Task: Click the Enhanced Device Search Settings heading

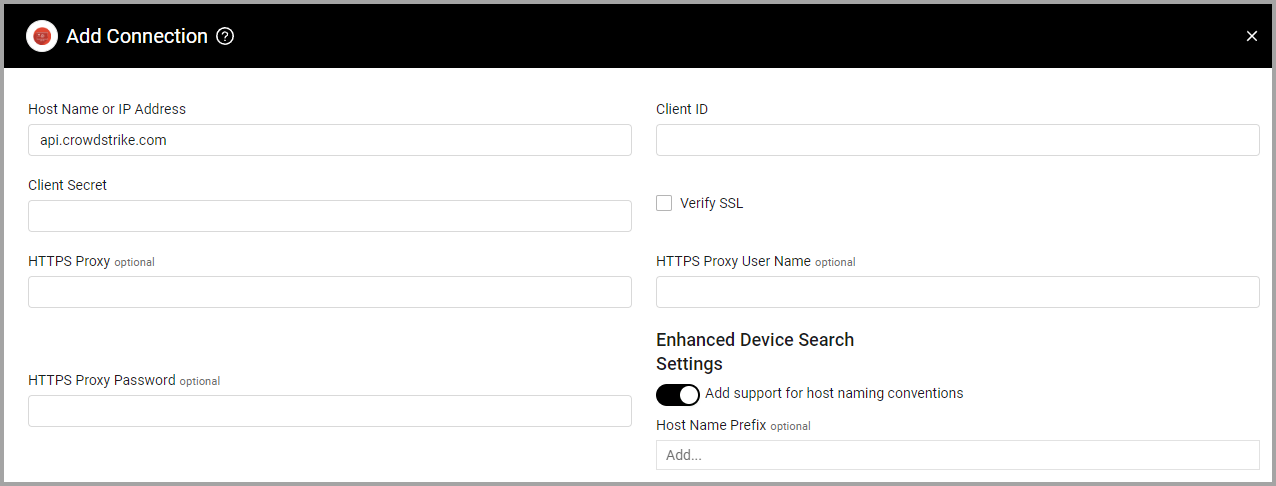Action: point(755,351)
